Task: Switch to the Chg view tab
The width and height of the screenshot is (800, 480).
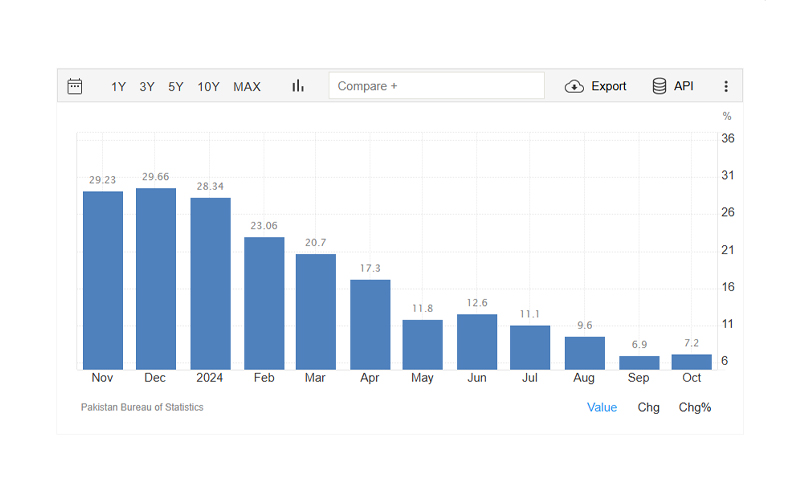Action: coord(648,407)
